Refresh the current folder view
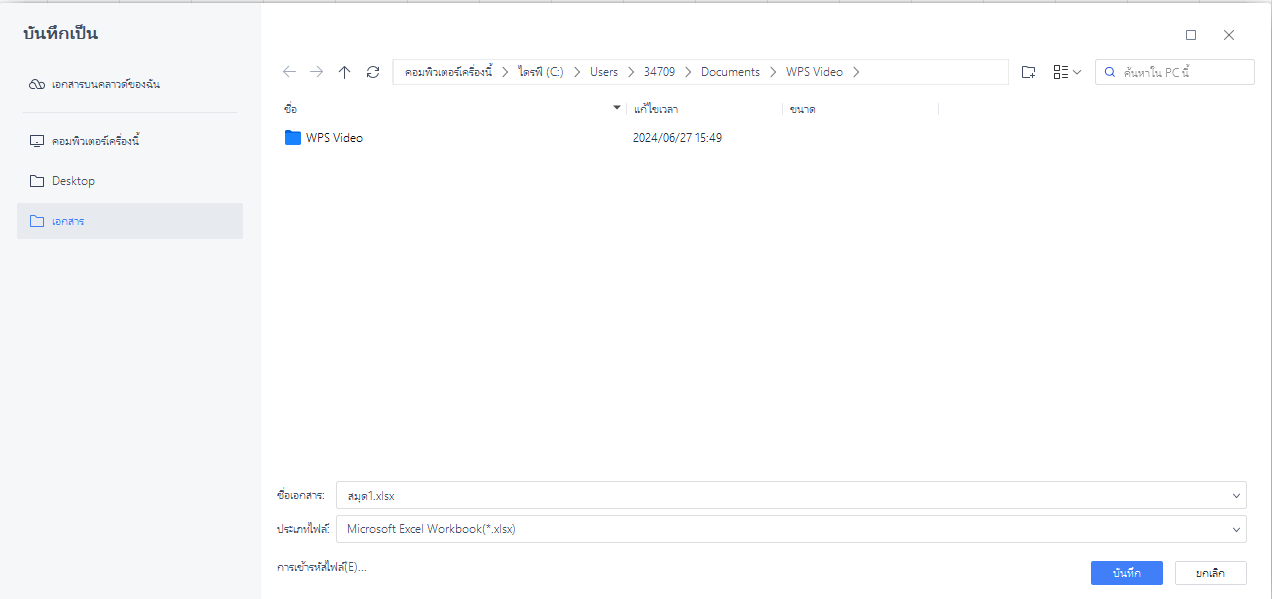The width and height of the screenshot is (1272, 599). 373,71
